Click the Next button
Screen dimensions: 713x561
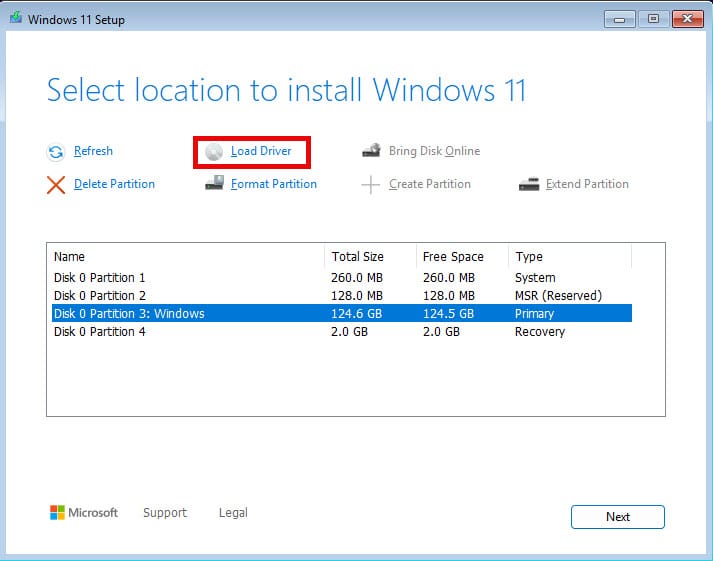point(618,517)
